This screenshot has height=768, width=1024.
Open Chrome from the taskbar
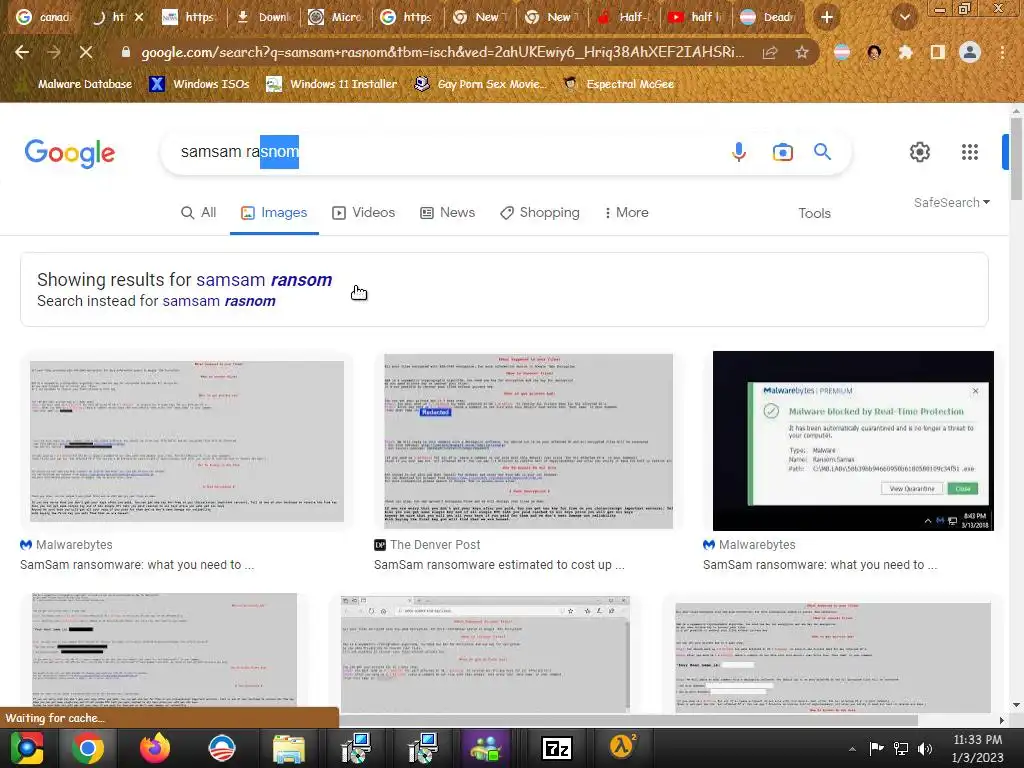pos(88,748)
